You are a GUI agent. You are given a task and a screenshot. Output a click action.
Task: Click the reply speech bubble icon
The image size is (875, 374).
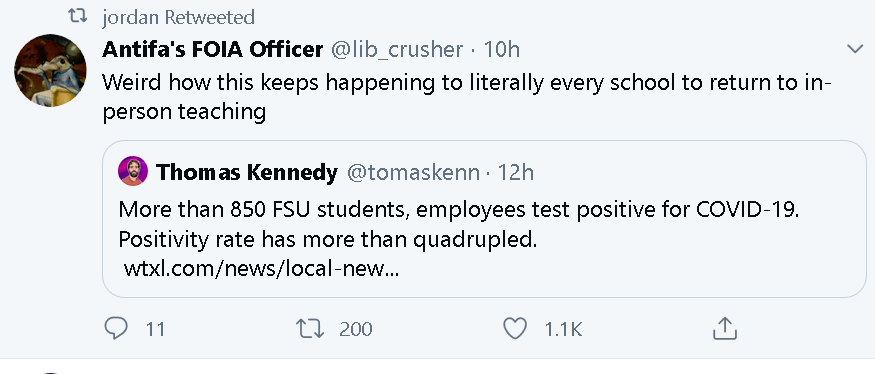(x=116, y=328)
